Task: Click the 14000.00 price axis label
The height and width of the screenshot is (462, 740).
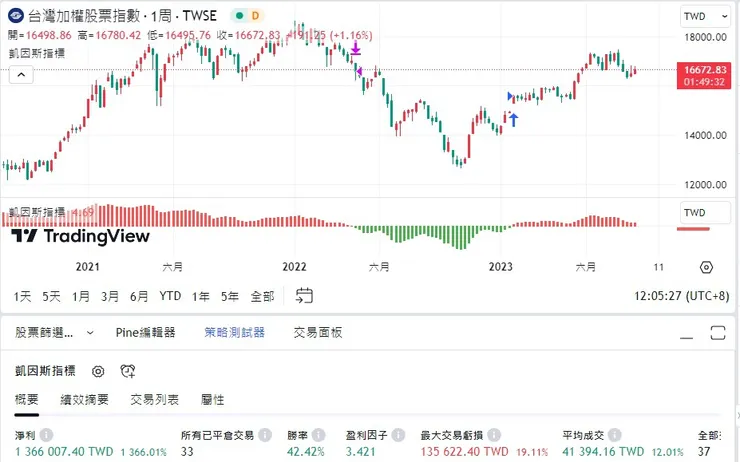Action: pyautogui.click(x=706, y=135)
